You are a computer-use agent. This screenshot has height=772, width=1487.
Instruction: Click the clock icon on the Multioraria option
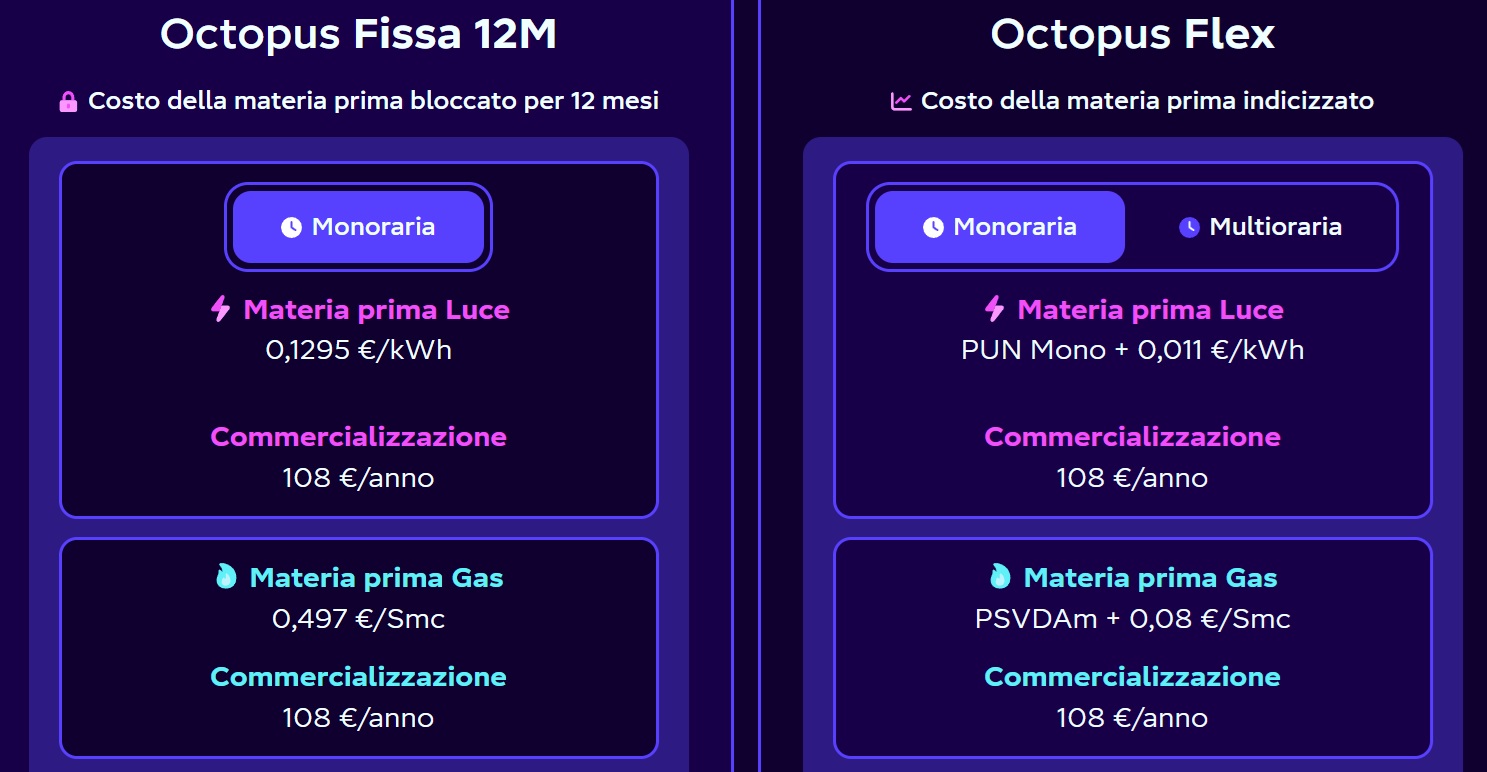[1189, 227]
